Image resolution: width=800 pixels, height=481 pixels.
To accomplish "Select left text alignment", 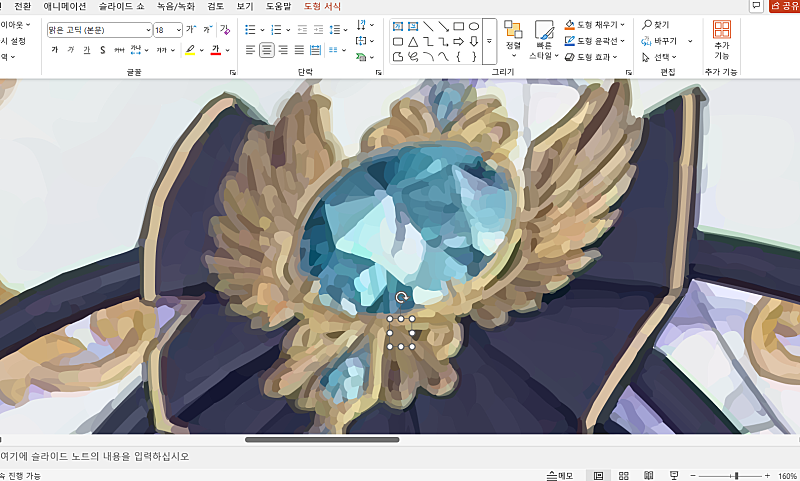I will (x=250, y=50).
